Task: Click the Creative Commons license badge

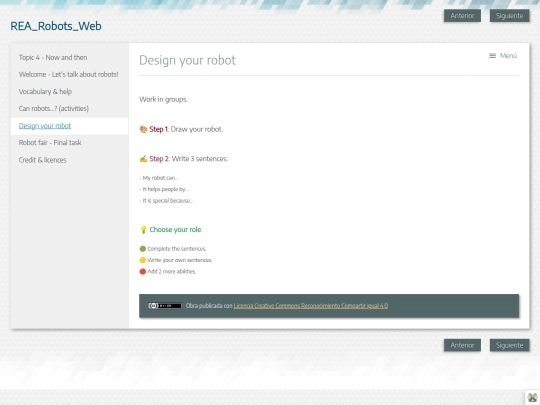Action: click(165, 306)
